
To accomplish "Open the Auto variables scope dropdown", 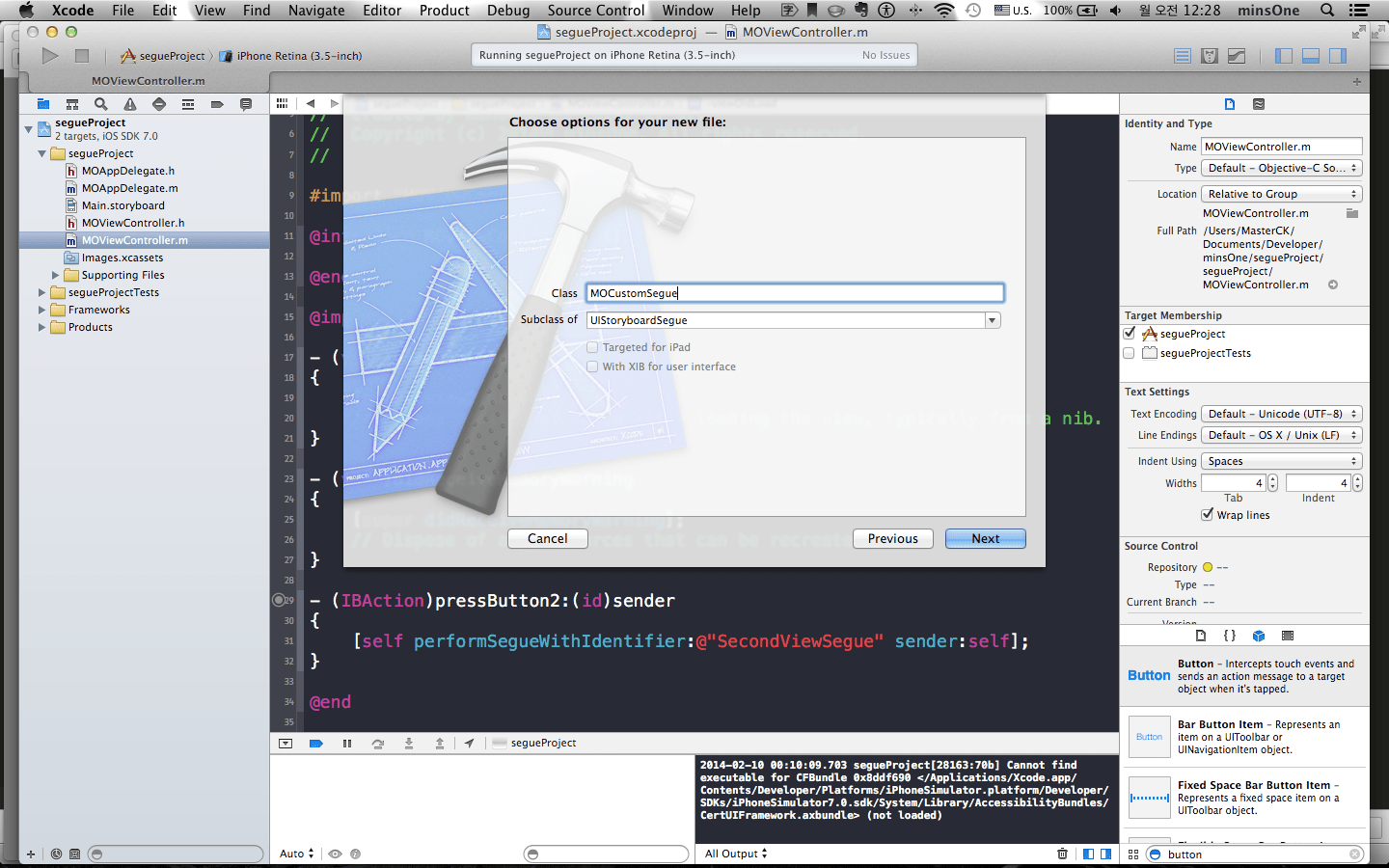I will [297, 854].
